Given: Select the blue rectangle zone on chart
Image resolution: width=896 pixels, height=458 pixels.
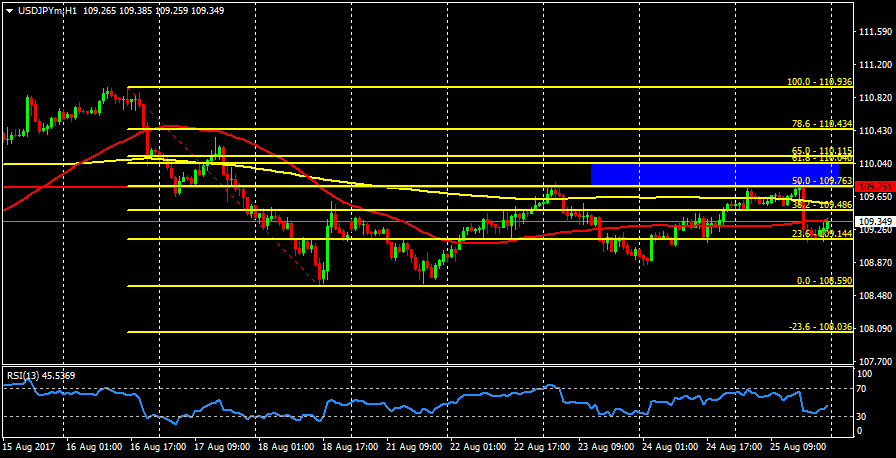Looking at the screenshot, I should pos(720,174).
